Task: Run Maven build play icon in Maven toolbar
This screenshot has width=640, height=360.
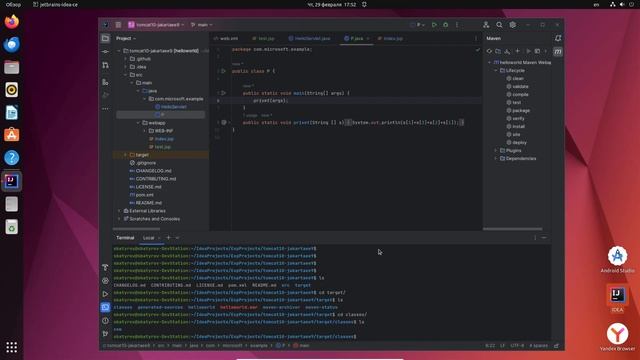Action: point(528,51)
